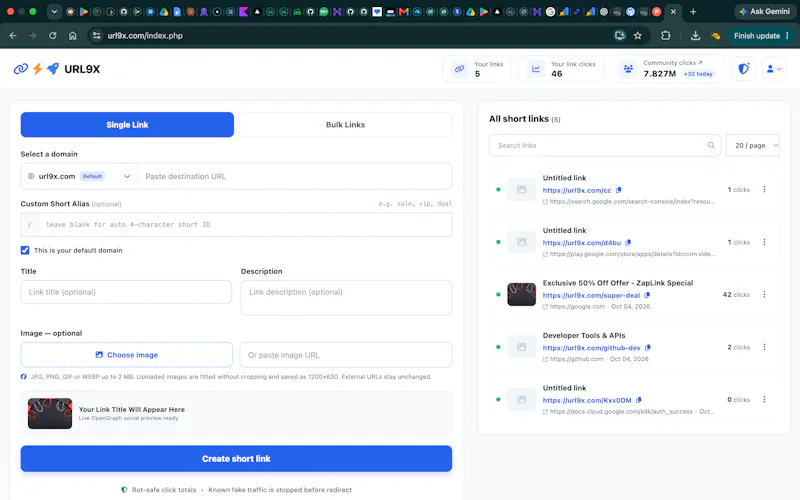Click the Your links chain icon
The height and width of the screenshot is (500, 800).
click(x=459, y=69)
